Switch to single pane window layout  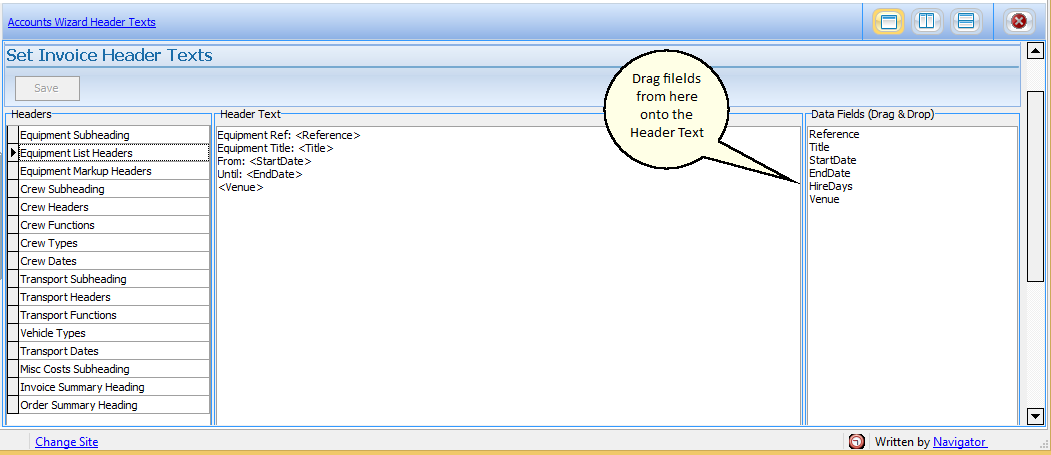click(x=888, y=21)
